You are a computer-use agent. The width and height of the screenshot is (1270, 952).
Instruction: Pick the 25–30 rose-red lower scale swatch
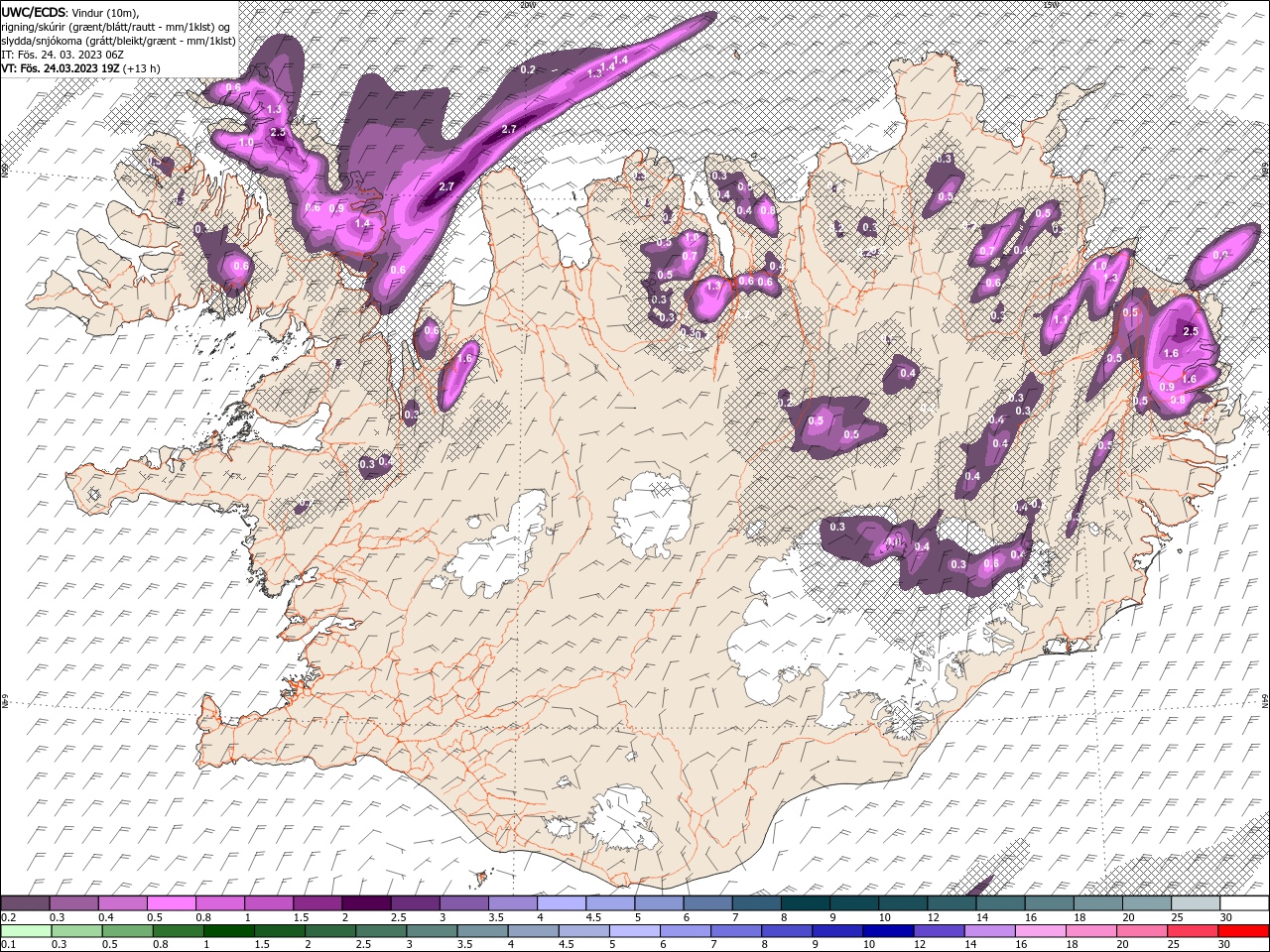pyautogui.click(x=1193, y=931)
